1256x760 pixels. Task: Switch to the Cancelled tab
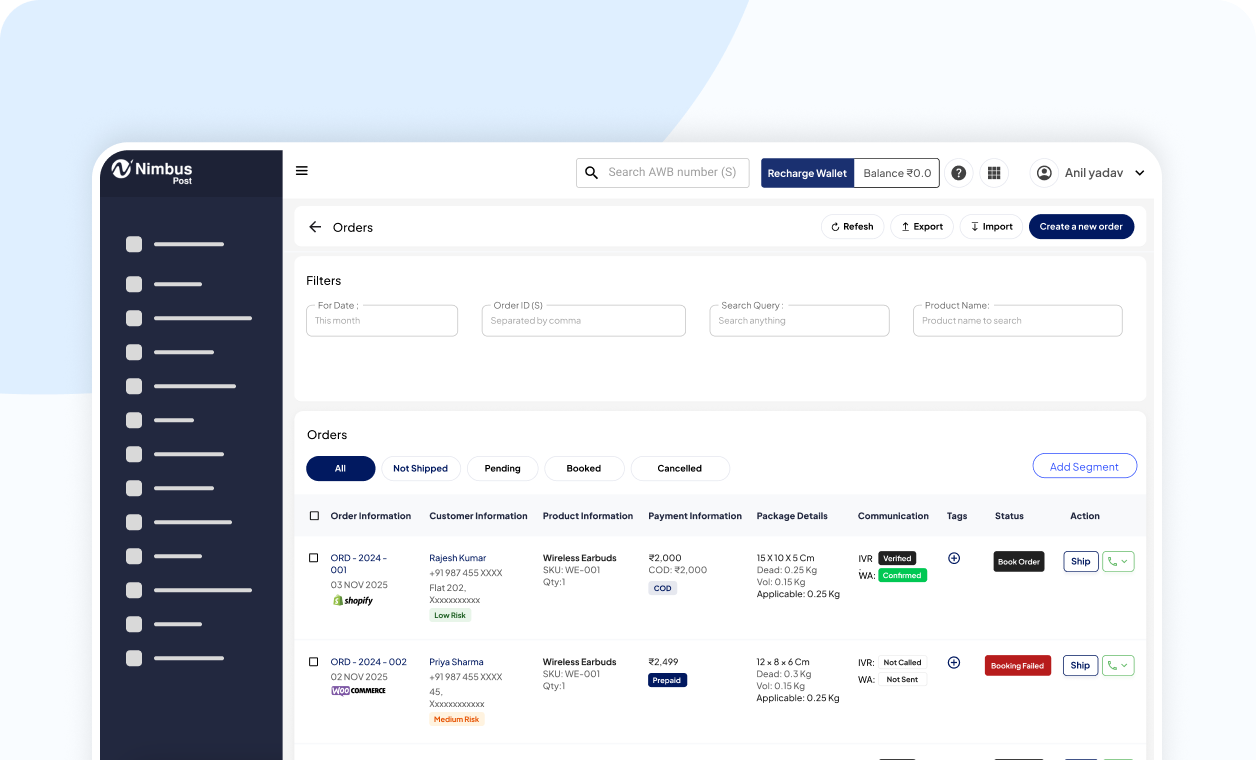679,468
